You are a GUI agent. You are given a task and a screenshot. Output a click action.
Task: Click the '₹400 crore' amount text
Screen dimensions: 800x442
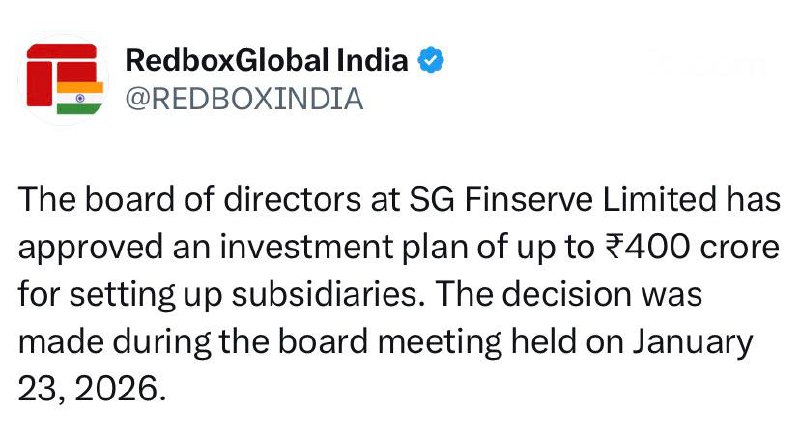[691, 247]
